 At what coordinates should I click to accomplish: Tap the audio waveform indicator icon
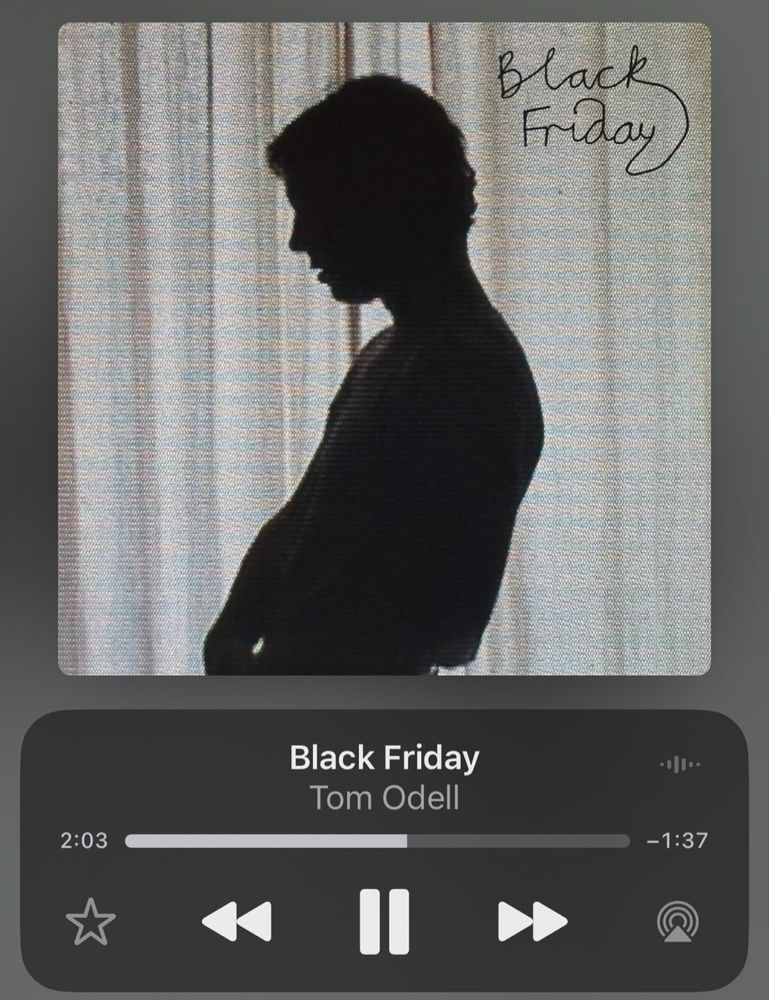pos(680,763)
